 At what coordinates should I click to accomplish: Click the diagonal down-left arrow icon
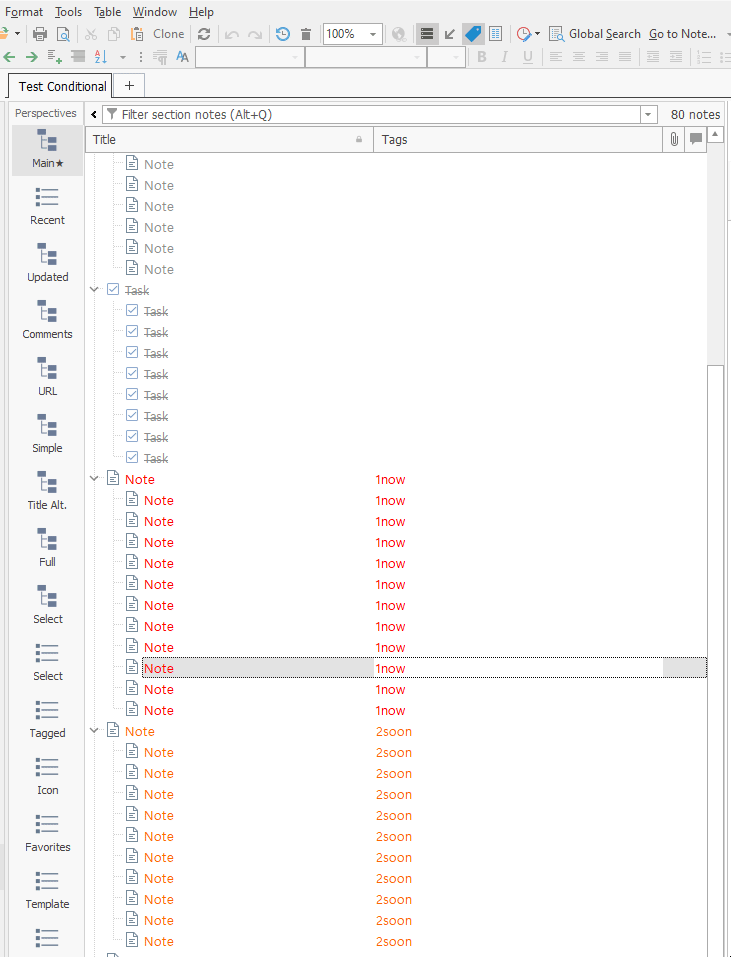click(450, 34)
